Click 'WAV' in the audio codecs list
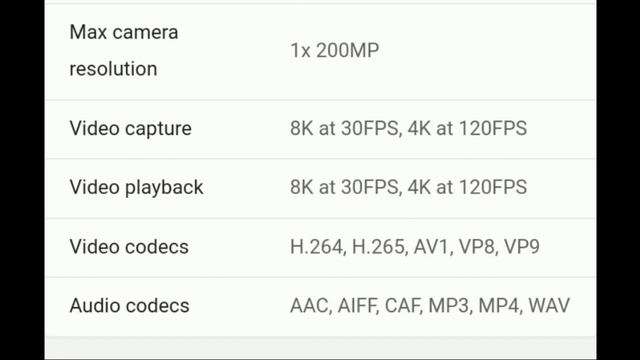Screen dimensions: 640x360 (x=549, y=306)
